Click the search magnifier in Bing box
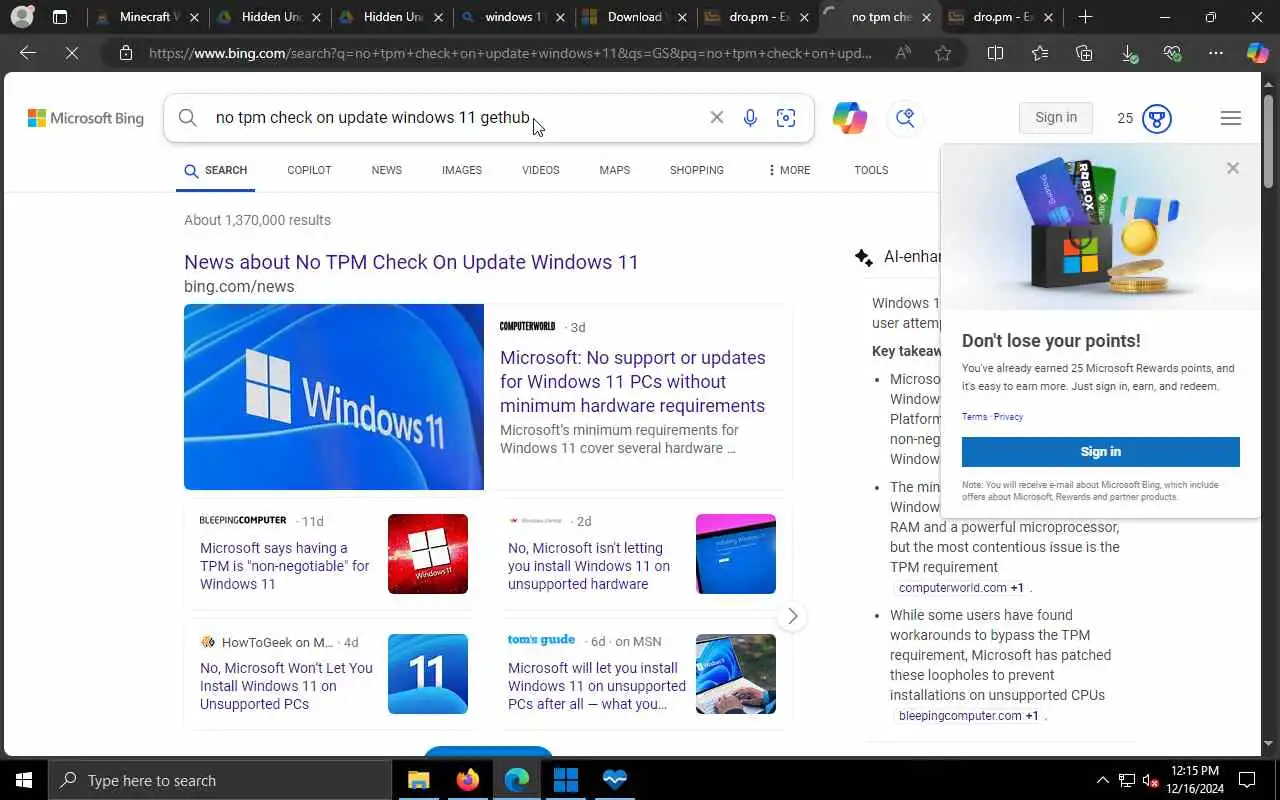Screen dimensions: 1280x800 188,118
